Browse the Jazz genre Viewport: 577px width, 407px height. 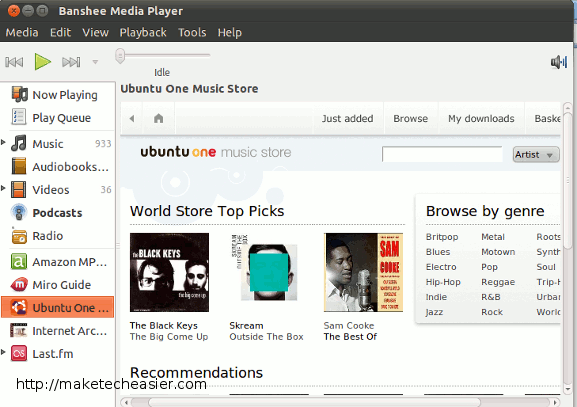(434, 312)
